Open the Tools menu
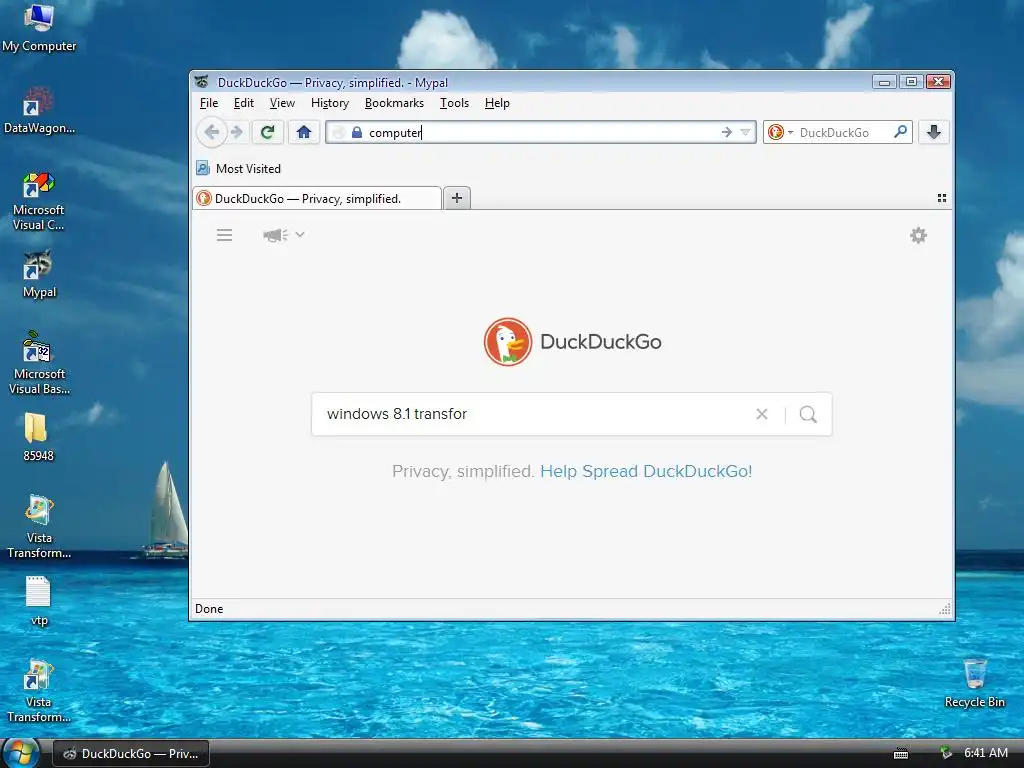 coord(454,103)
